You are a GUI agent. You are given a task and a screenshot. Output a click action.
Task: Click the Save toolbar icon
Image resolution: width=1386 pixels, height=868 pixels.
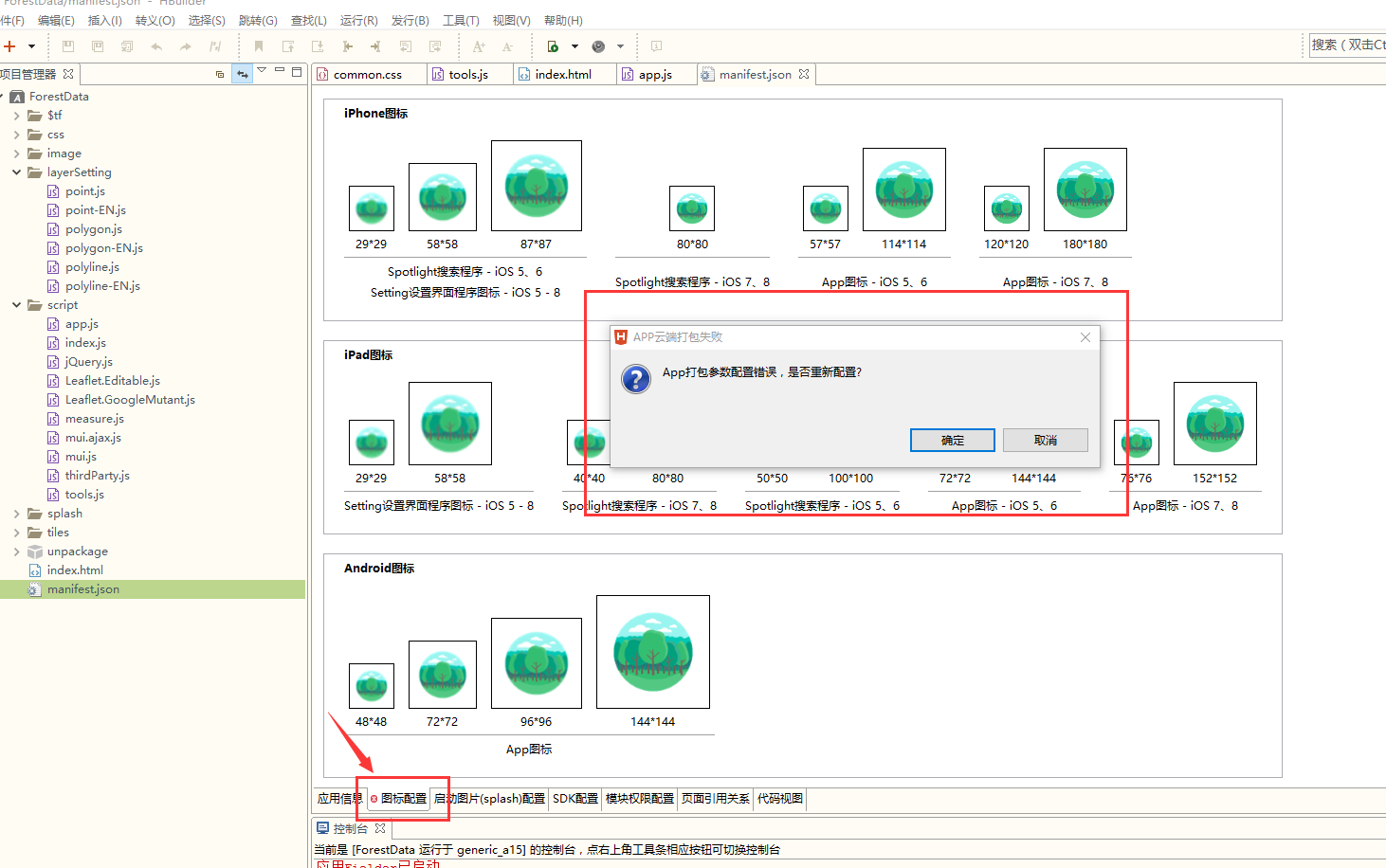(x=68, y=46)
